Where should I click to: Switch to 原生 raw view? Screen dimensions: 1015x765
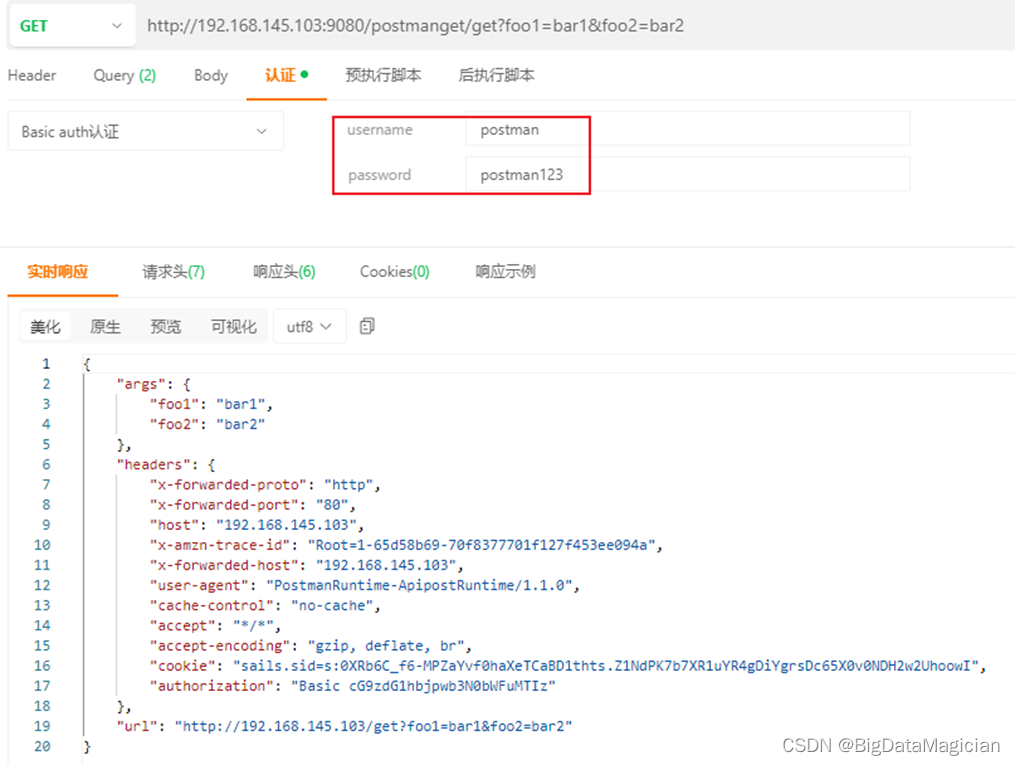[x=105, y=326]
